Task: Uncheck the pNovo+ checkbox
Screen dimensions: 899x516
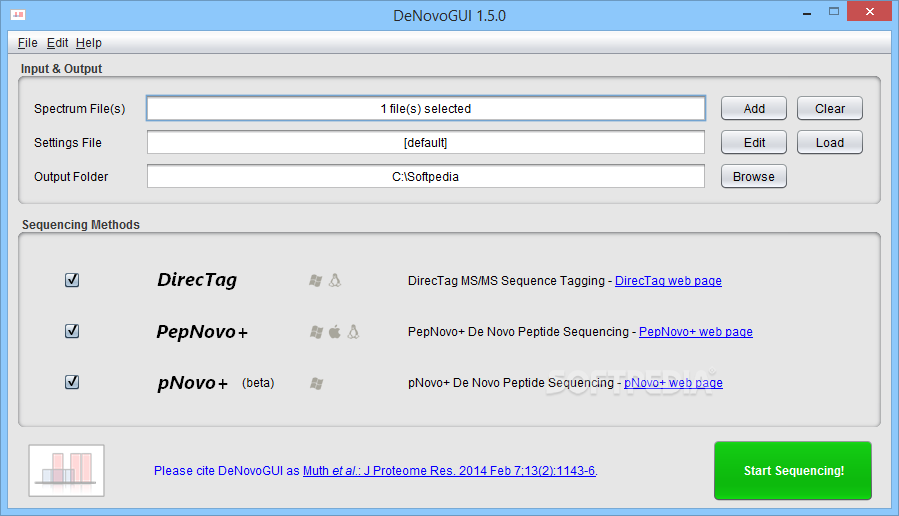Action: 72,382
